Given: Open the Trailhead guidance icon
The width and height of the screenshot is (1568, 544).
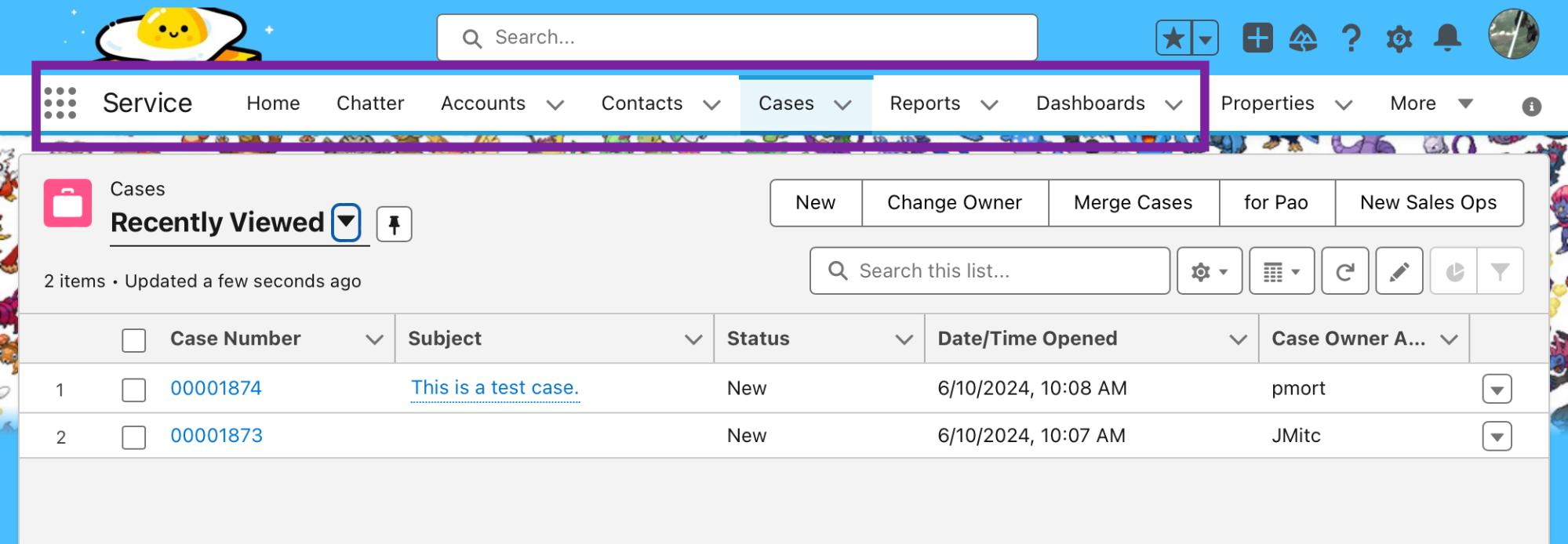Looking at the screenshot, I should click(1303, 38).
